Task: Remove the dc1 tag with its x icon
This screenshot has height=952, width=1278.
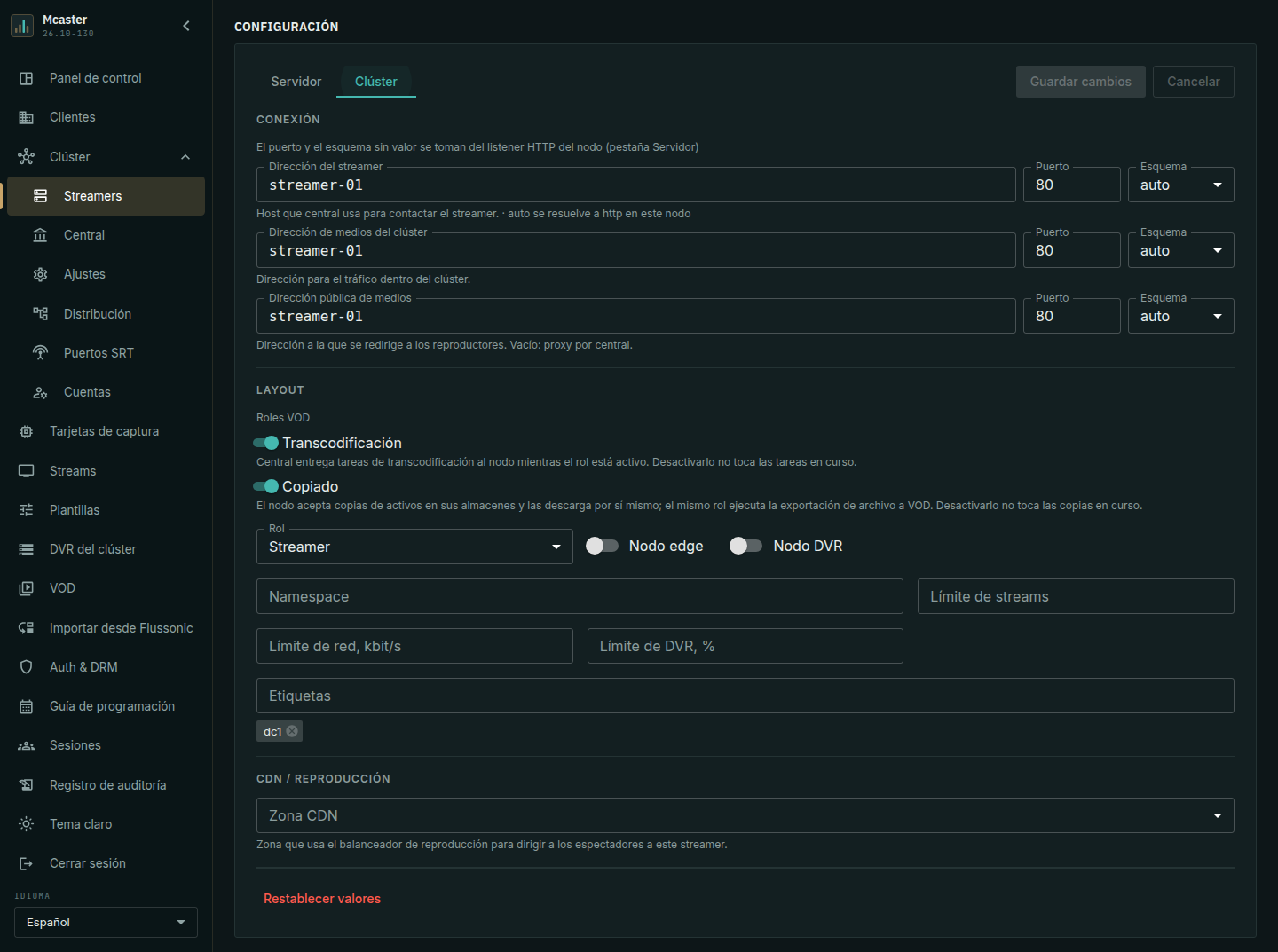Action: [292, 731]
